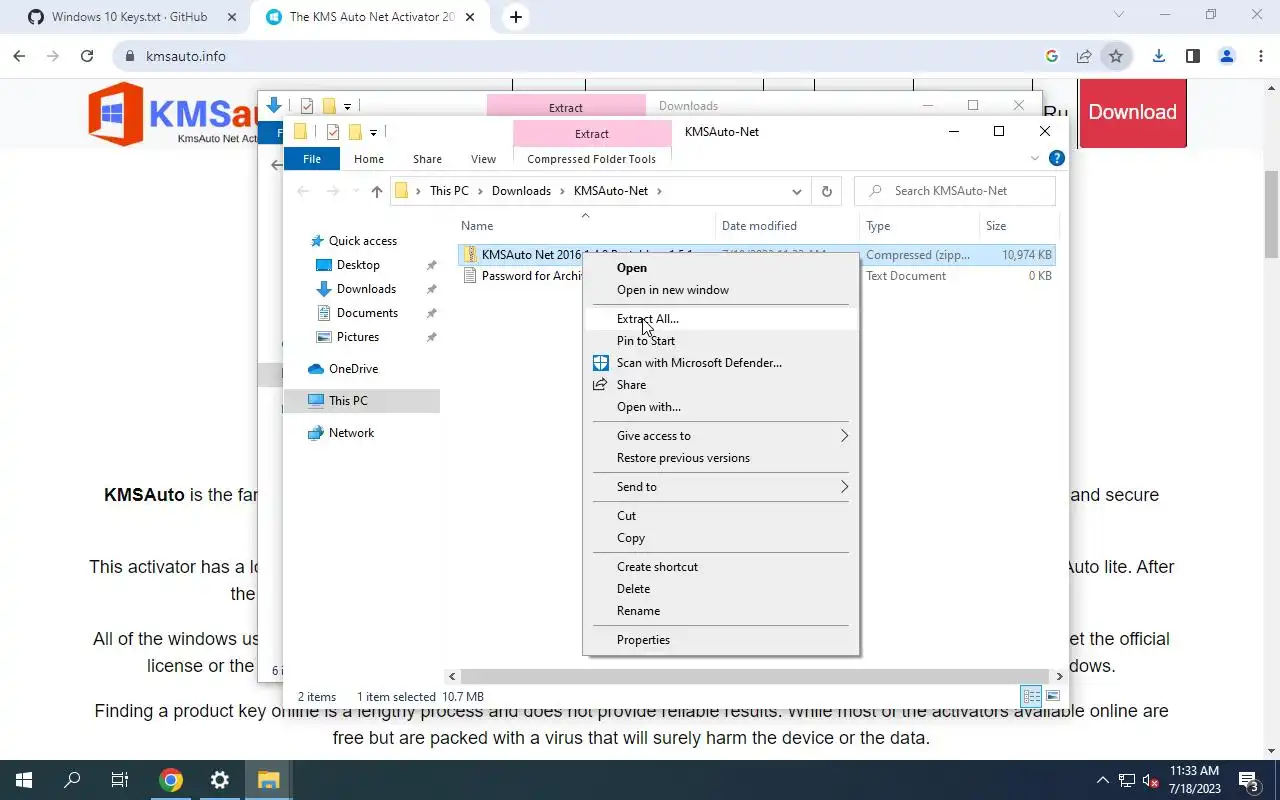Switch to large icons view
1280x800 pixels.
pyautogui.click(x=1052, y=696)
